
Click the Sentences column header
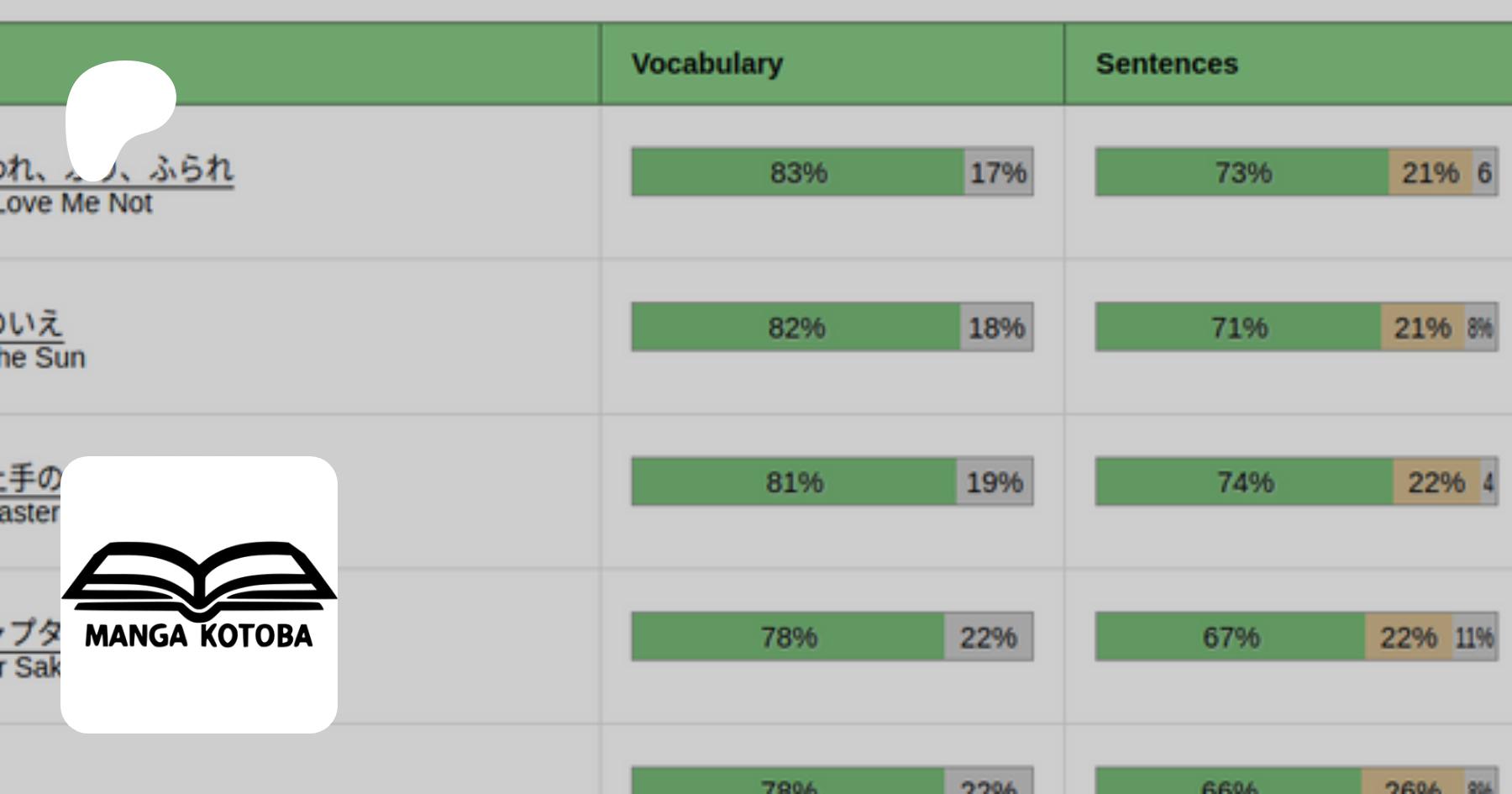(1166, 64)
